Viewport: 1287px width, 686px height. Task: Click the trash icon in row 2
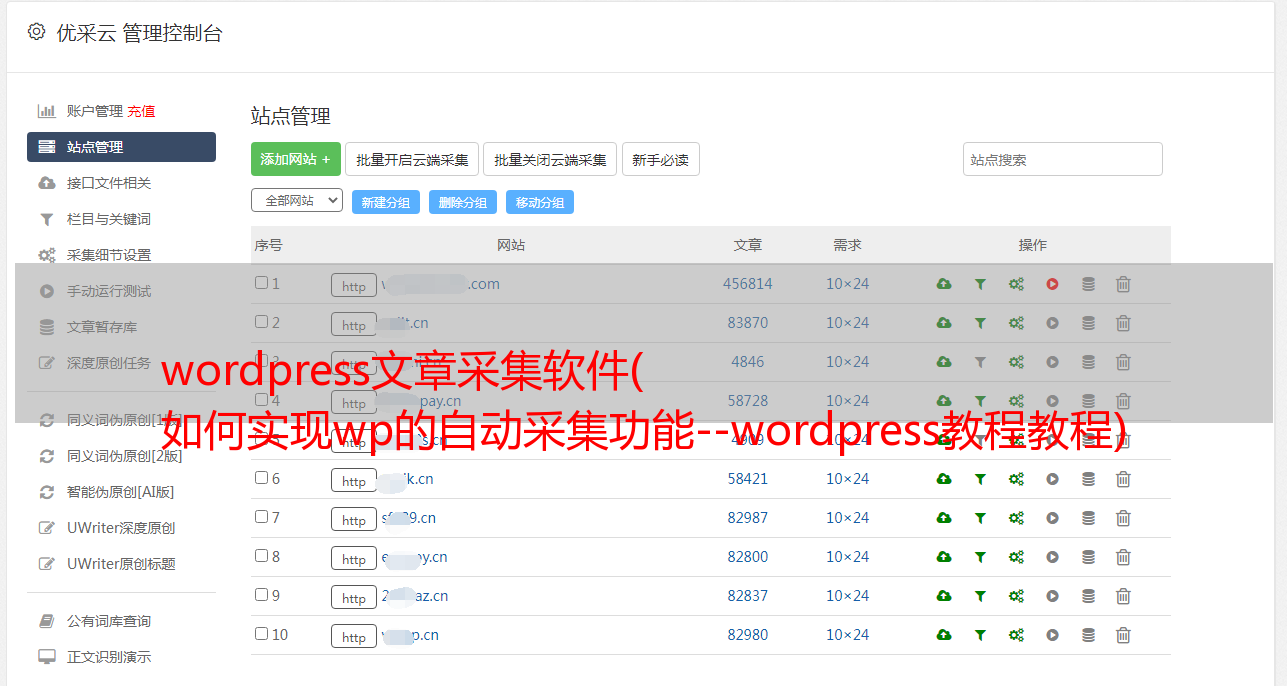[1123, 323]
